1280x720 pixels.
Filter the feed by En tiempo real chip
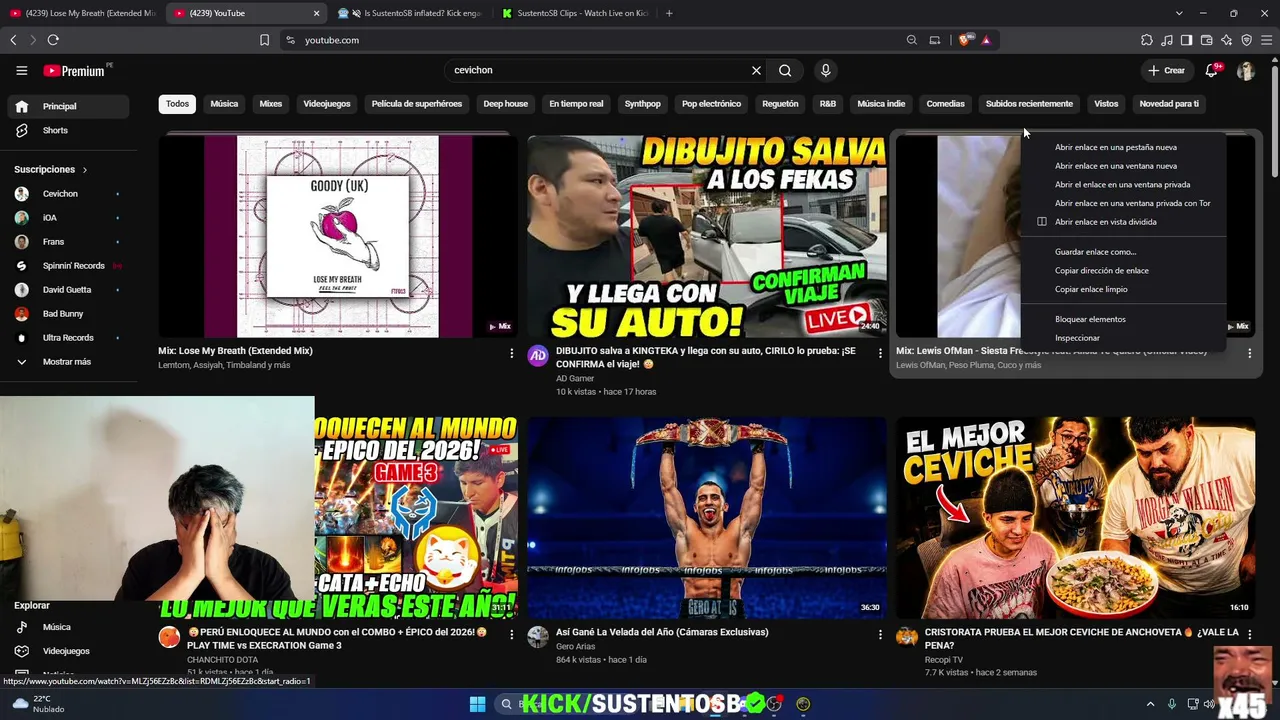point(576,104)
